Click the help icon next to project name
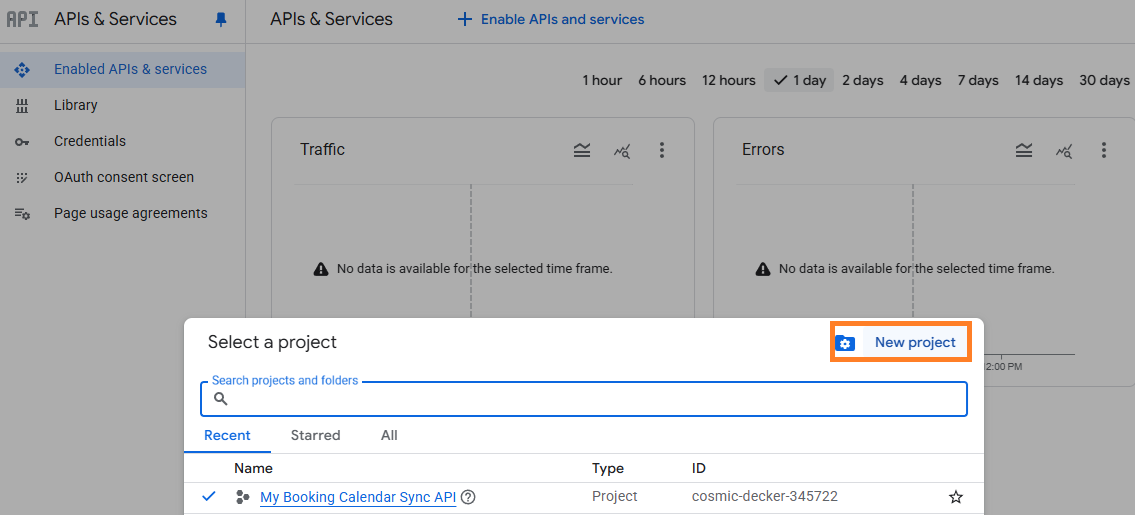This screenshot has width=1135, height=515. (468, 497)
